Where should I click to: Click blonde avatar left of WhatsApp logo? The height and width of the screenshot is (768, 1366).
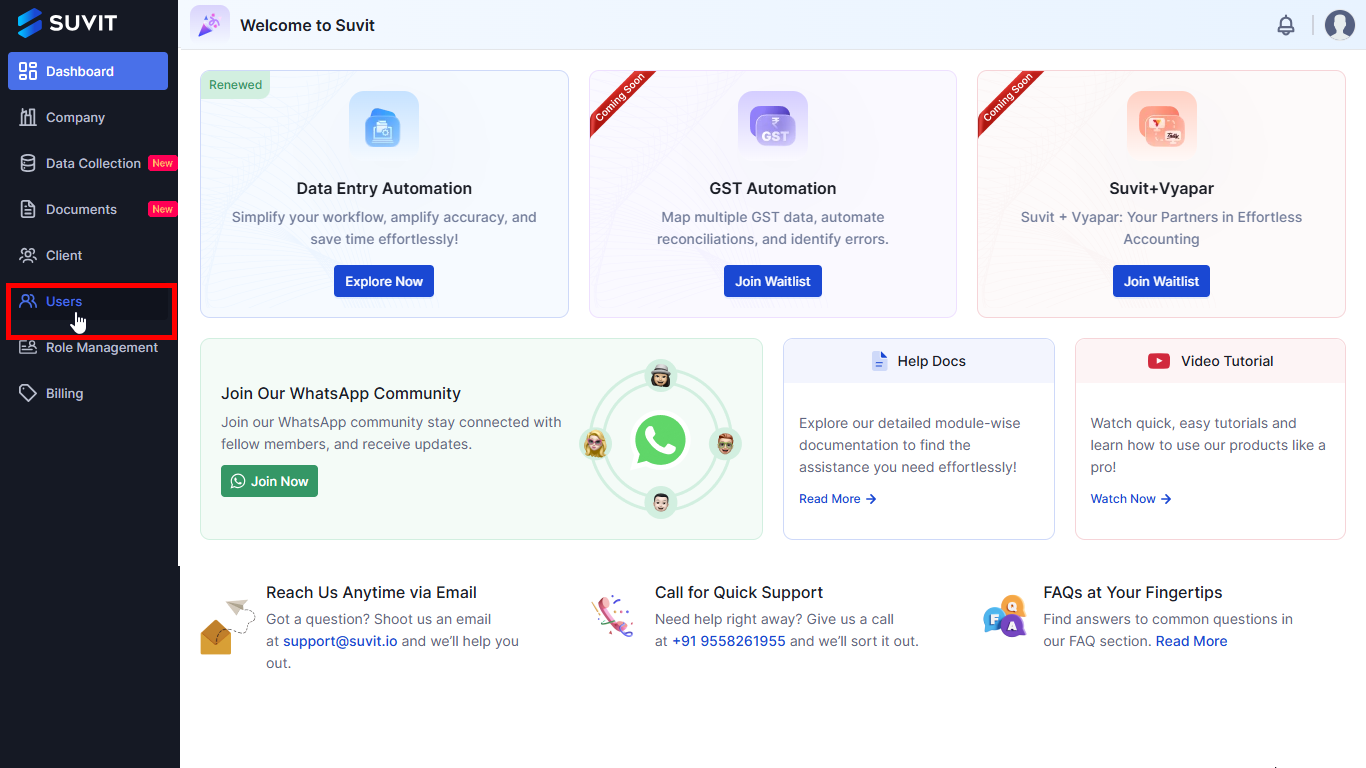point(595,443)
